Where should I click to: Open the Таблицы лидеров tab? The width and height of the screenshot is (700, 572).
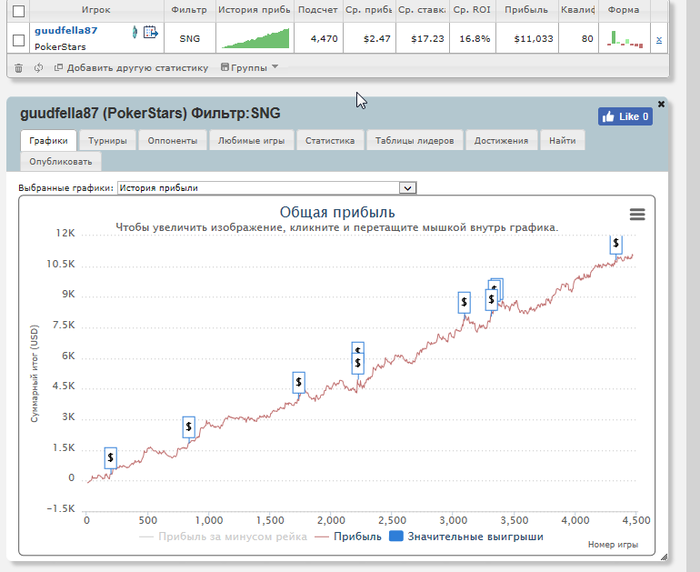(414, 141)
